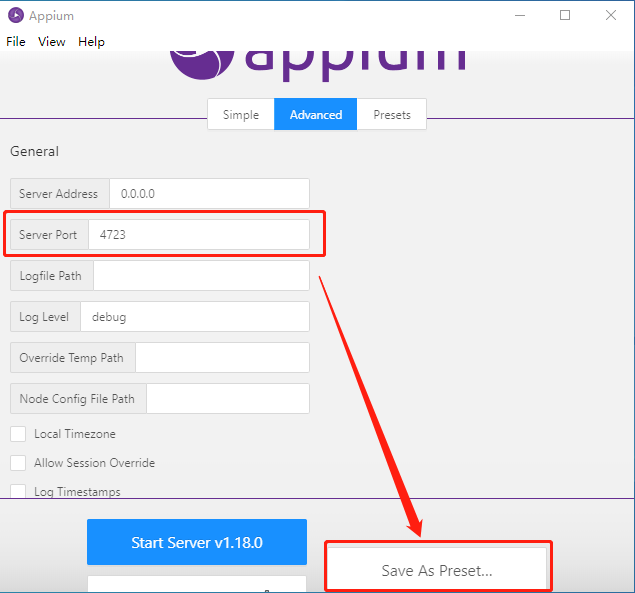This screenshot has height=593, width=635.
Task: Click the Log Level field showing debug
Action: pyautogui.click(x=195, y=317)
